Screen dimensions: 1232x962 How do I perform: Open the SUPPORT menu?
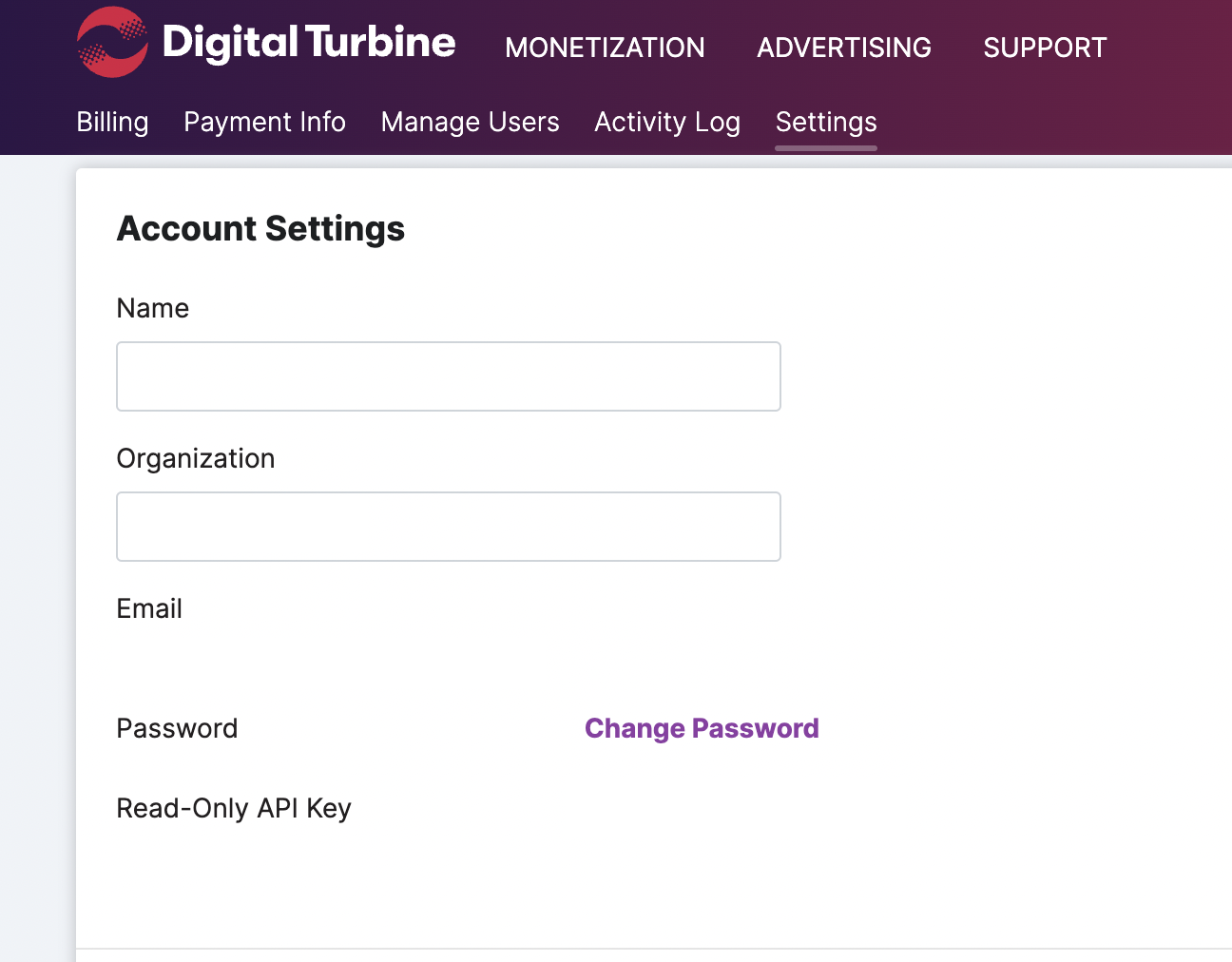[x=1045, y=48]
